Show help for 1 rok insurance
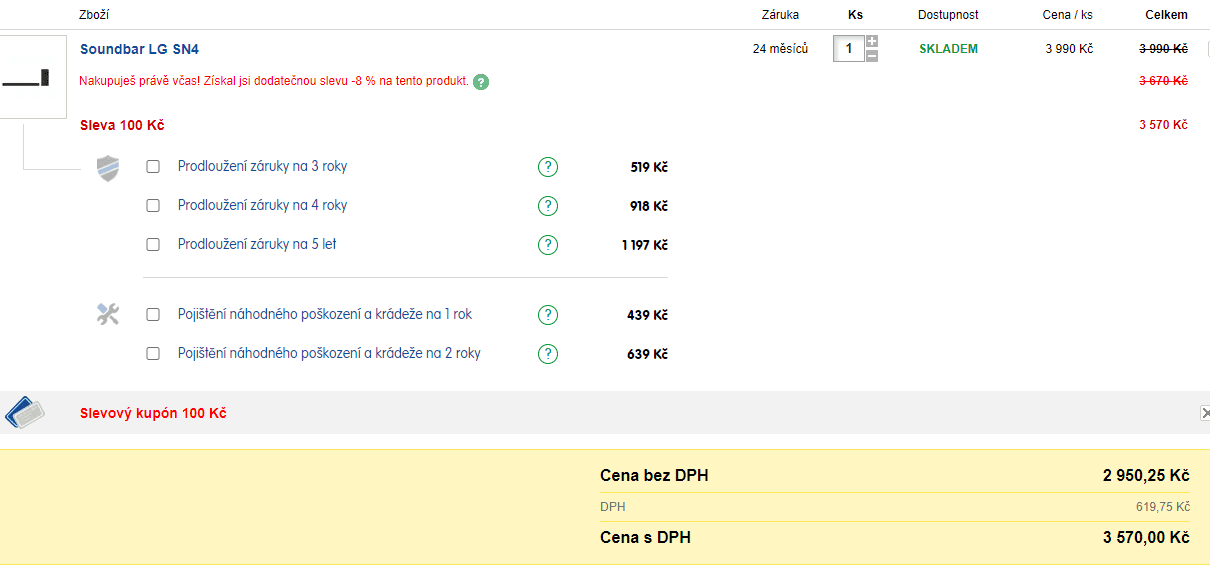The height and width of the screenshot is (569, 1210). click(x=548, y=315)
